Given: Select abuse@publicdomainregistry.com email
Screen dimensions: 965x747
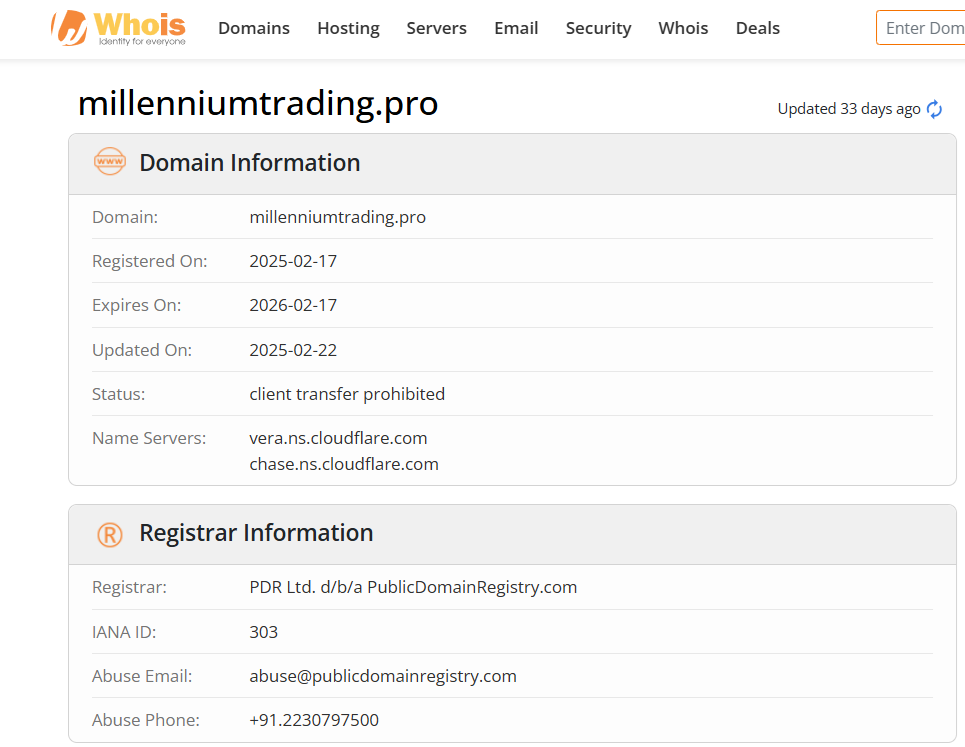Looking at the screenshot, I should 383,676.
